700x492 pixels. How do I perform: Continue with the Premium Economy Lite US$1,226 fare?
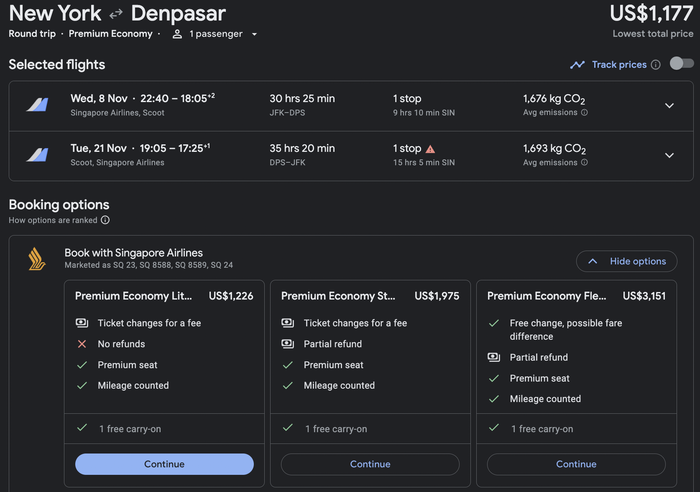coord(164,464)
